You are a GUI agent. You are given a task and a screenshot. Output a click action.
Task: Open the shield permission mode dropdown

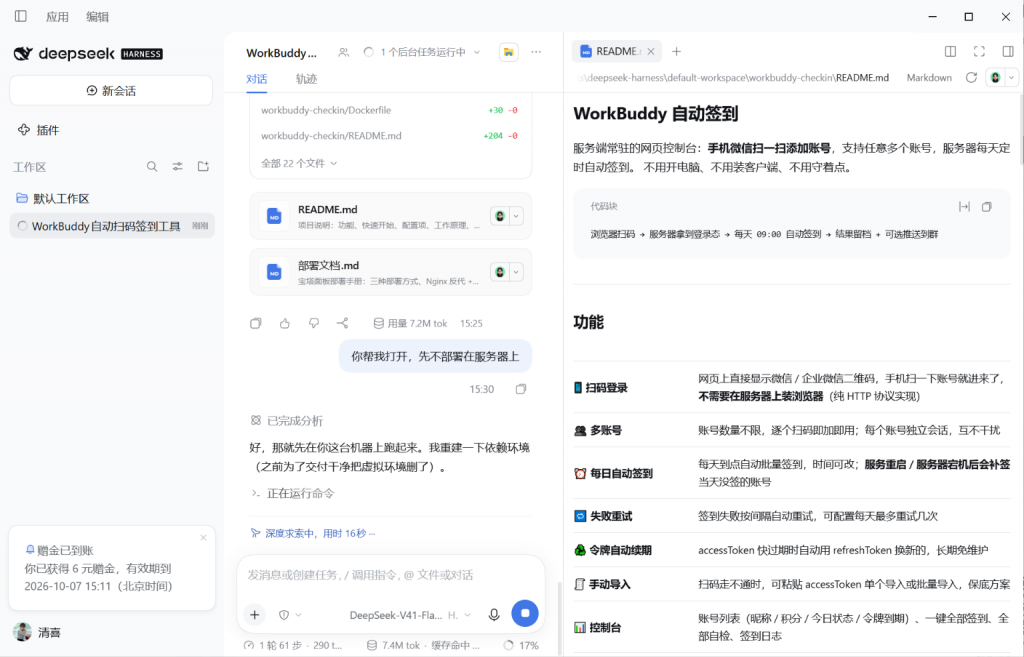[290, 615]
